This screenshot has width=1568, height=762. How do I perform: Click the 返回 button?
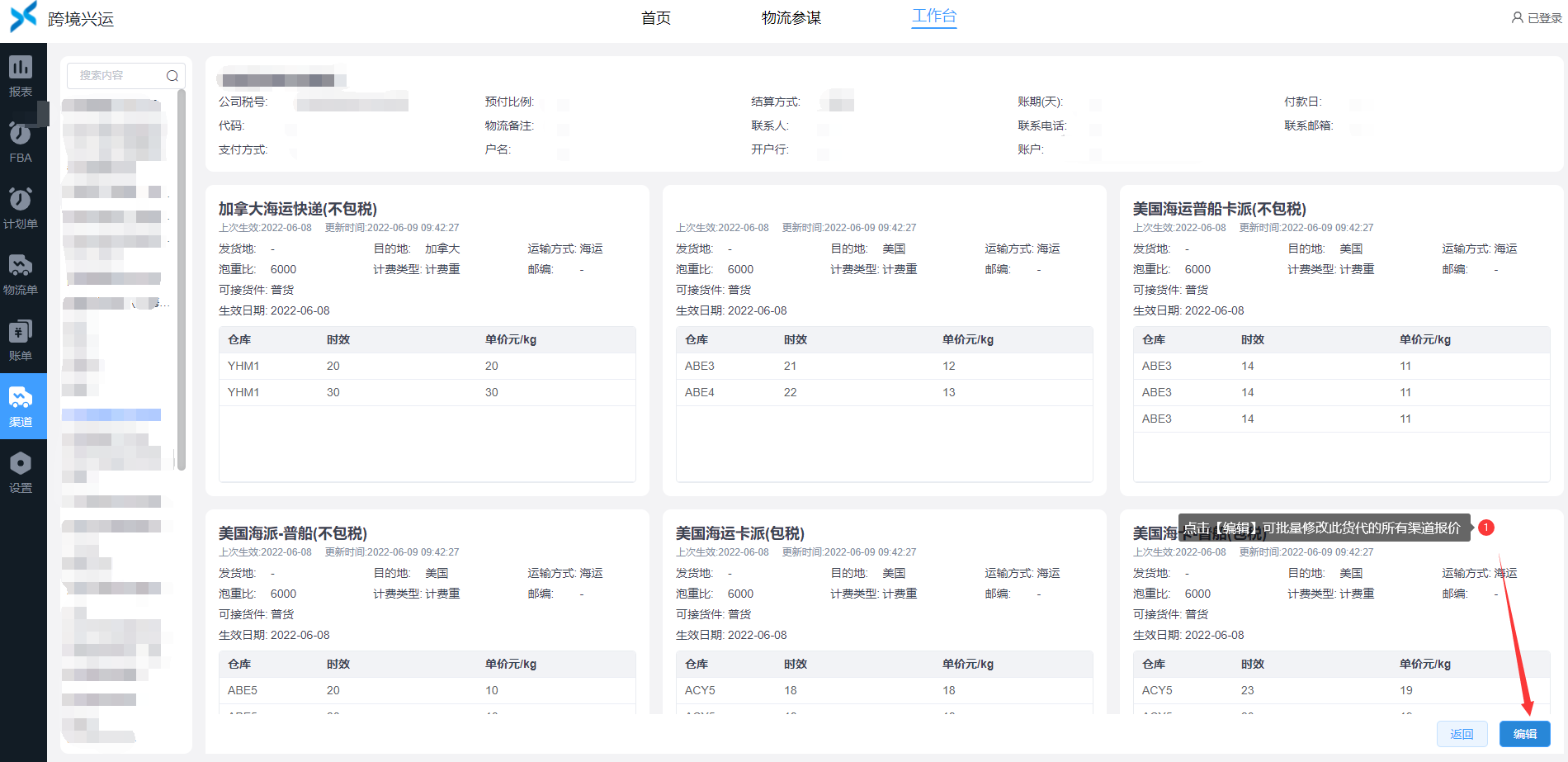(x=1462, y=734)
